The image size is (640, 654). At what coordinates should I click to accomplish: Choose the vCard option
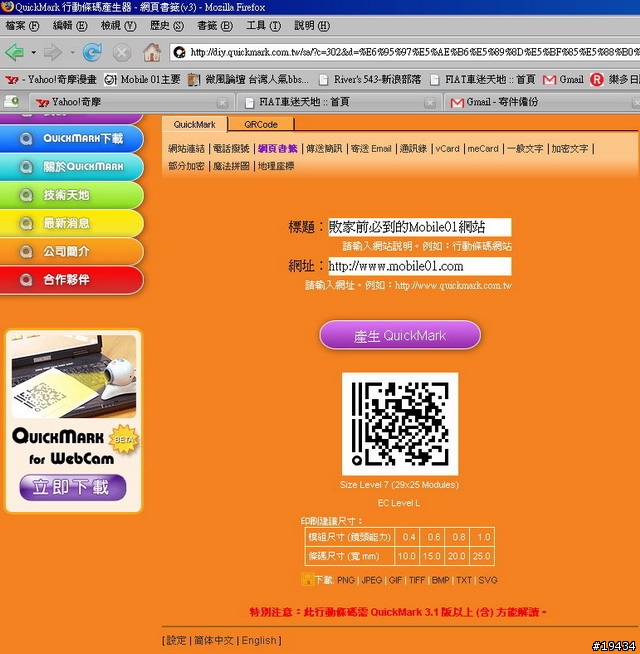click(x=447, y=148)
